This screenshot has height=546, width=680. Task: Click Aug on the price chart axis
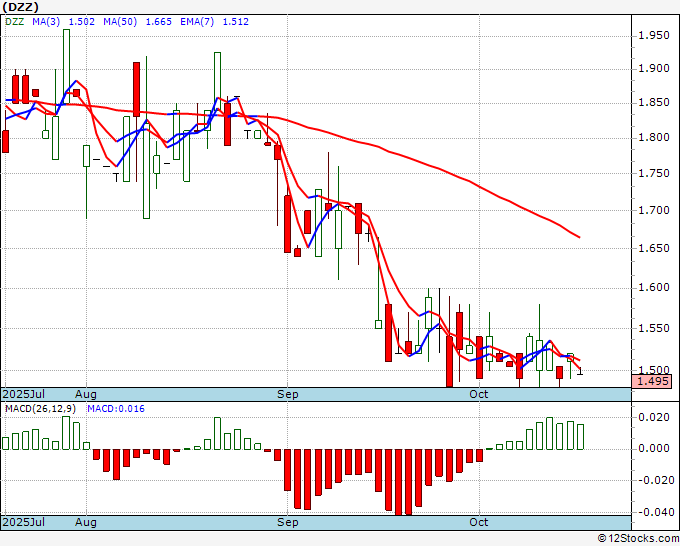(85, 394)
